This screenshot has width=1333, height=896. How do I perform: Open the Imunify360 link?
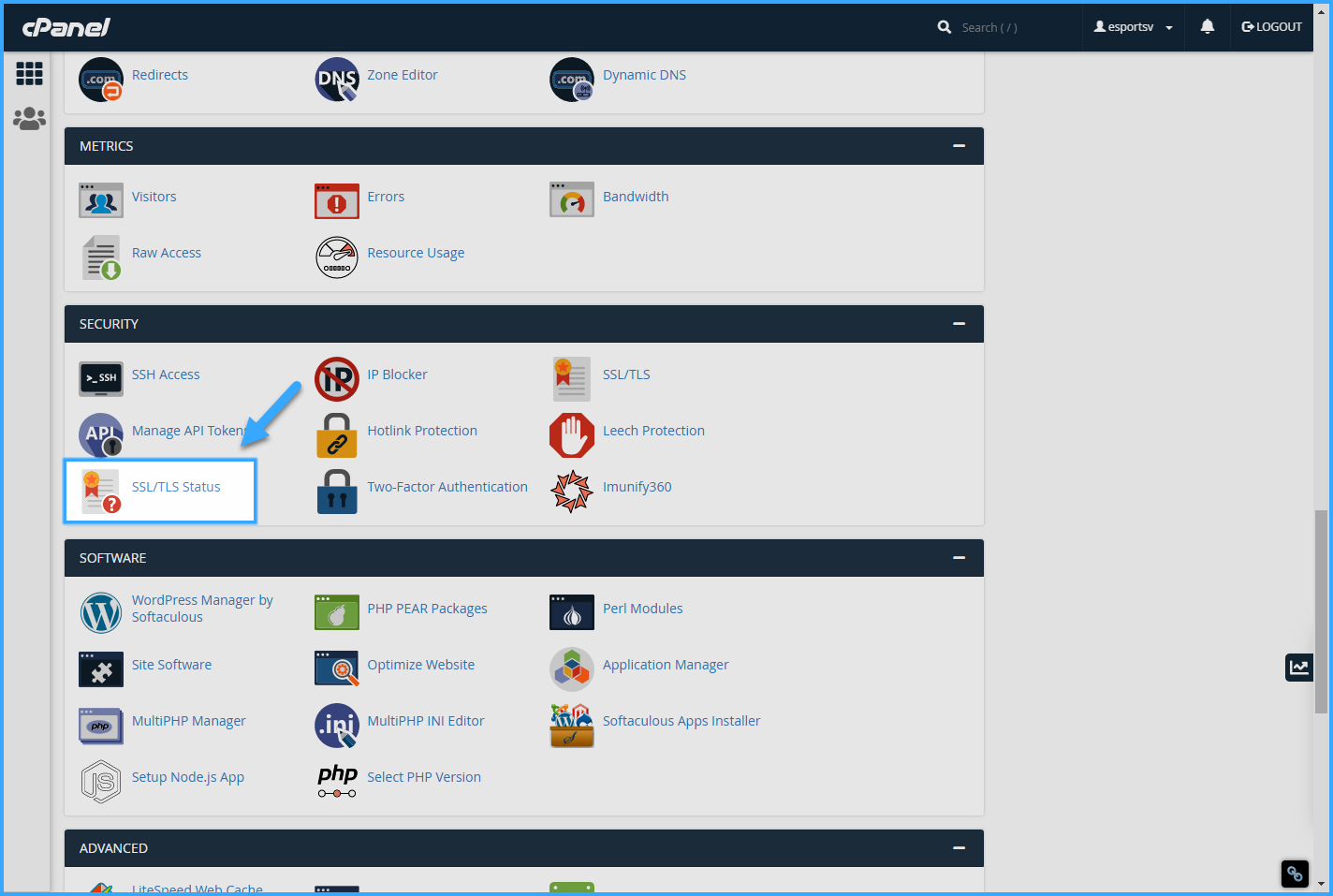[x=637, y=487]
